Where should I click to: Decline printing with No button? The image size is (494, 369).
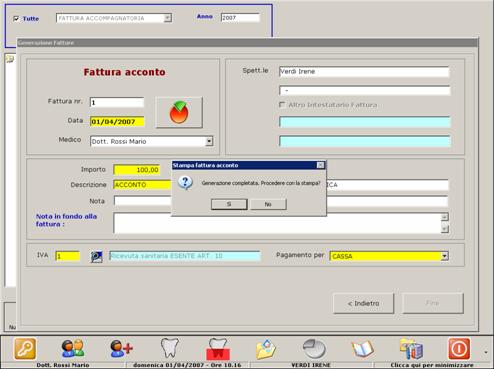coord(268,204)
